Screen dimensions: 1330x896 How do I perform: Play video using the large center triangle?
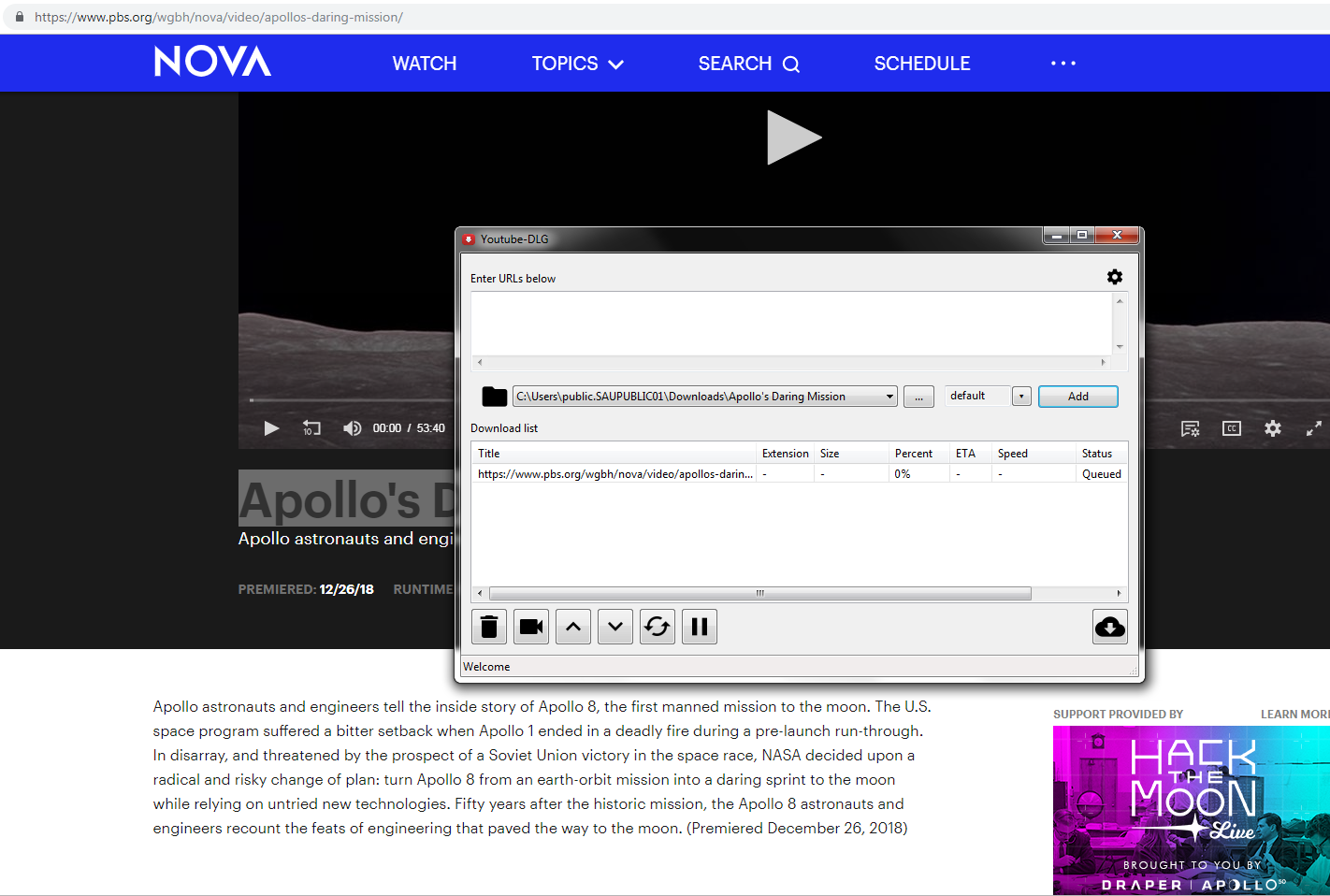coord(794,137)
